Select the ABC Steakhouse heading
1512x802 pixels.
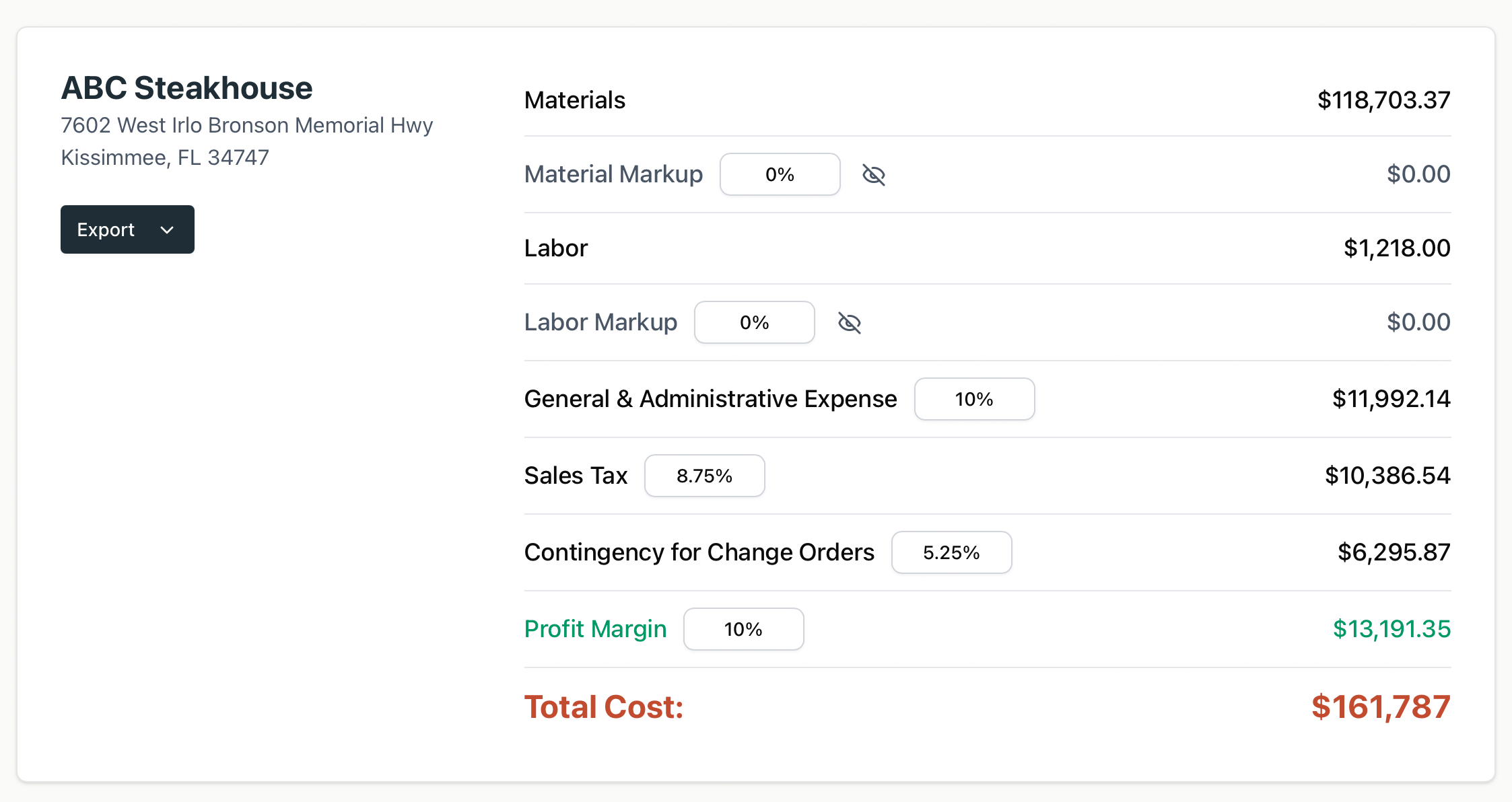(187, 87)
